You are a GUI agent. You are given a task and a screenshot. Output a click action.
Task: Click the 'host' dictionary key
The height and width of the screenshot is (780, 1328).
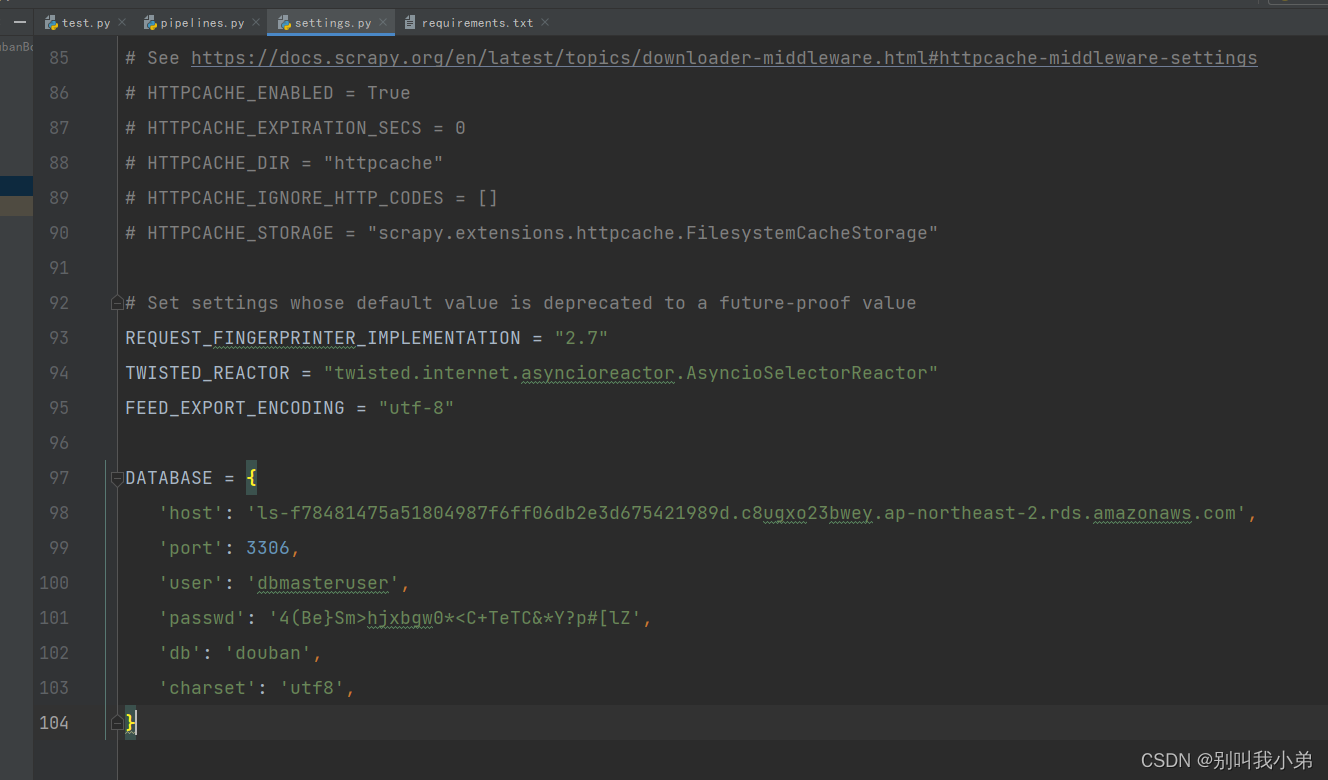(x=191, y=513)
